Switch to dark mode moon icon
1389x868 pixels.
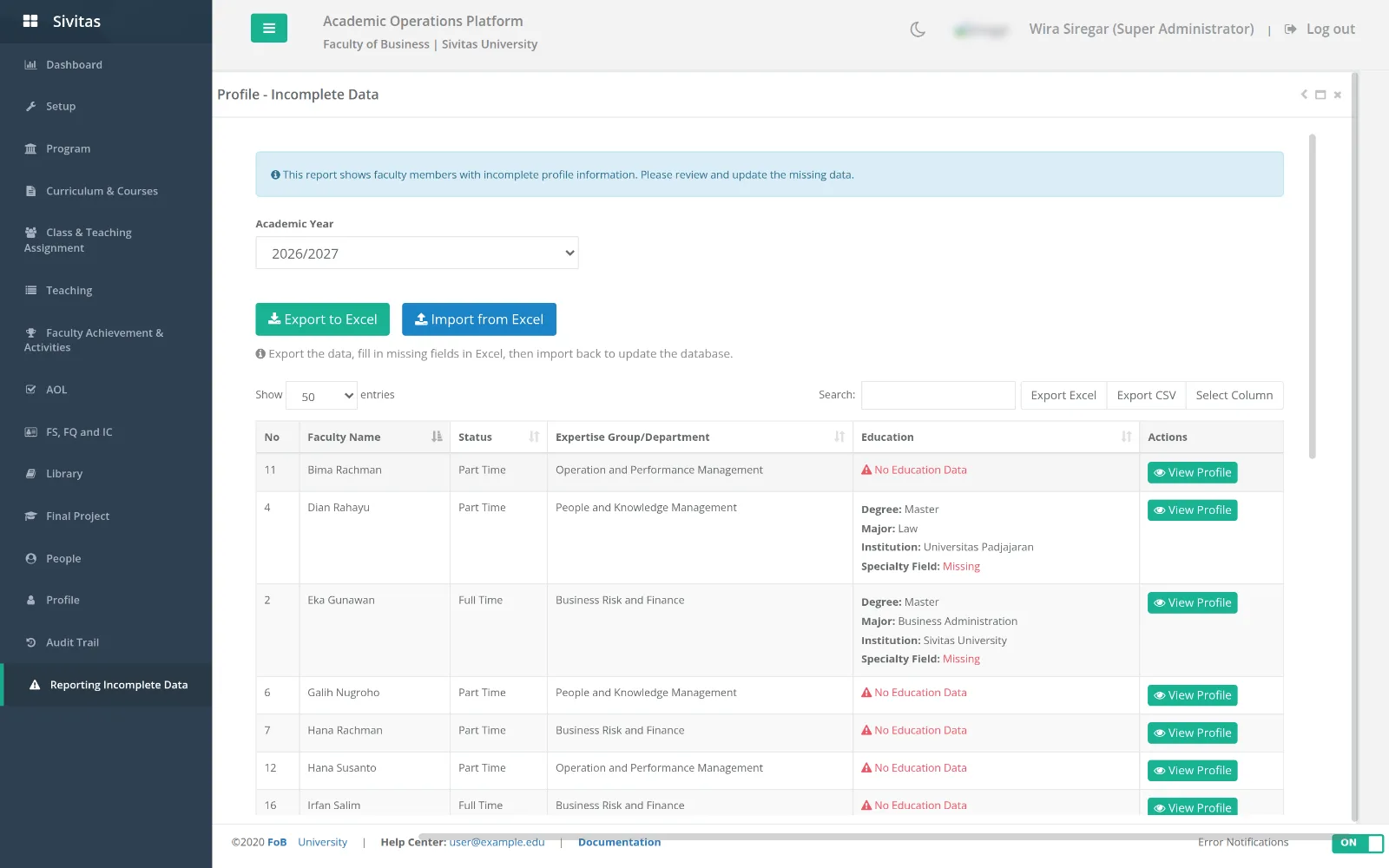[918, 30]
